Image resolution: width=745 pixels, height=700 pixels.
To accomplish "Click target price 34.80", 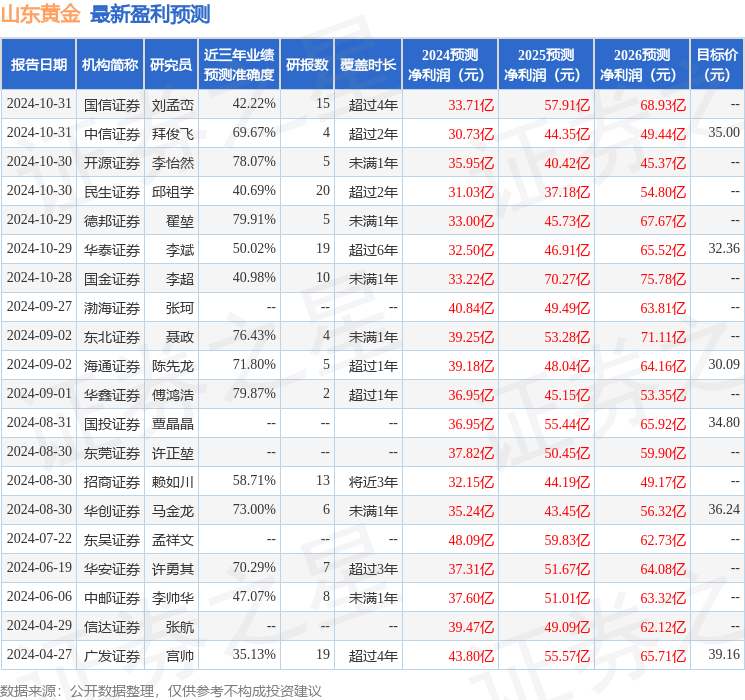I will [x=724, y=422].
